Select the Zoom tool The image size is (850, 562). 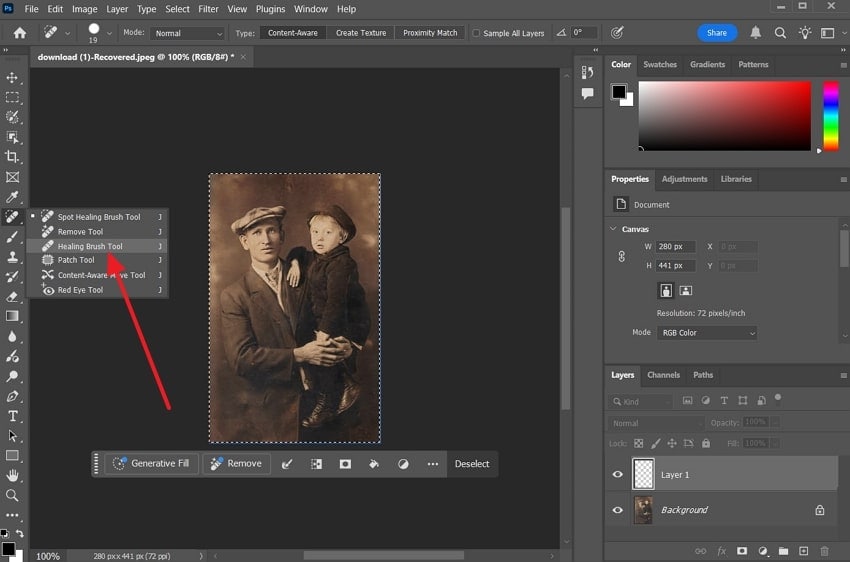(x=12, y=495)
